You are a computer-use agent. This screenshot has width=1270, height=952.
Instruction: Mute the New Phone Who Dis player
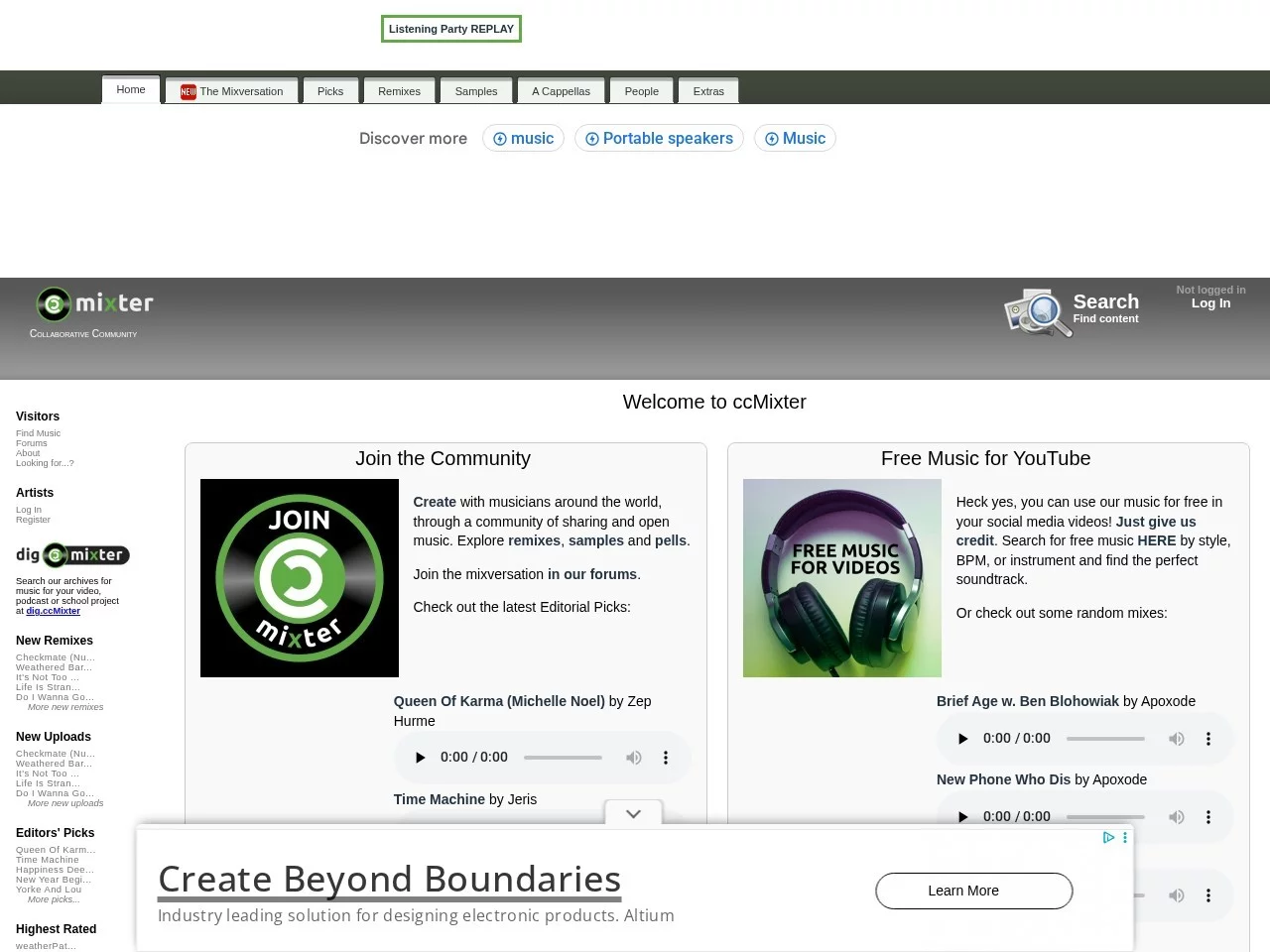1176,817
